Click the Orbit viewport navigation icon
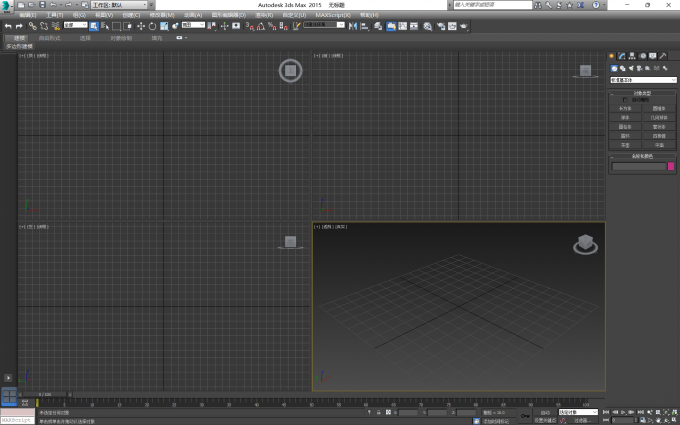The image size is (680, 425). point(667,420)
